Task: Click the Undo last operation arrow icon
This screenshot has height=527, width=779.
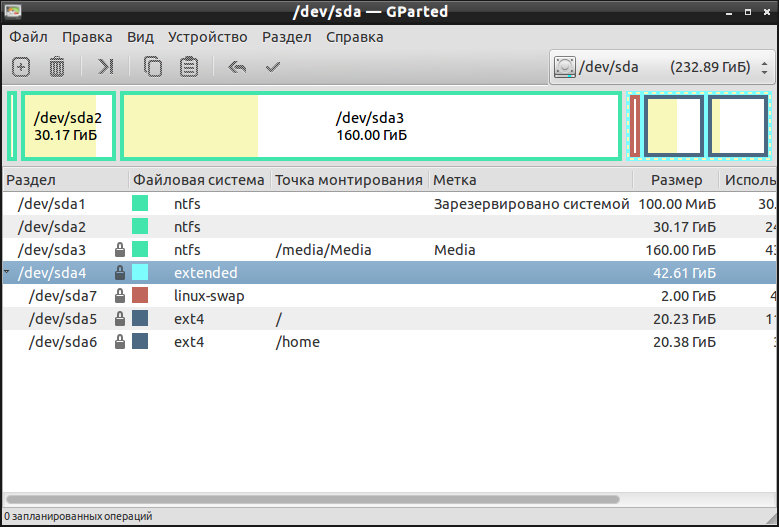Action: [x=237, y=67]
